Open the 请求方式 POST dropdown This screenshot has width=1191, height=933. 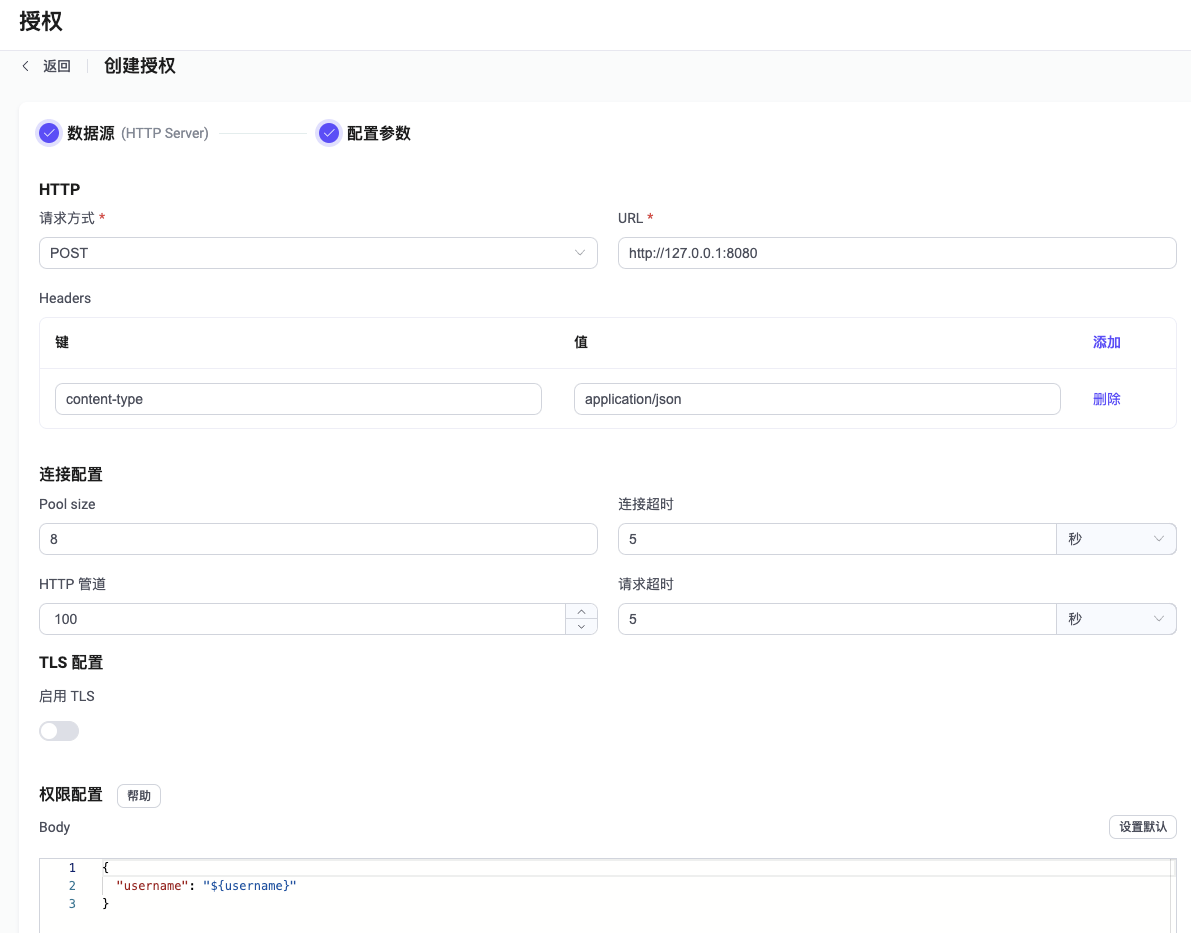pyautogui.click(x=318, y=253)
